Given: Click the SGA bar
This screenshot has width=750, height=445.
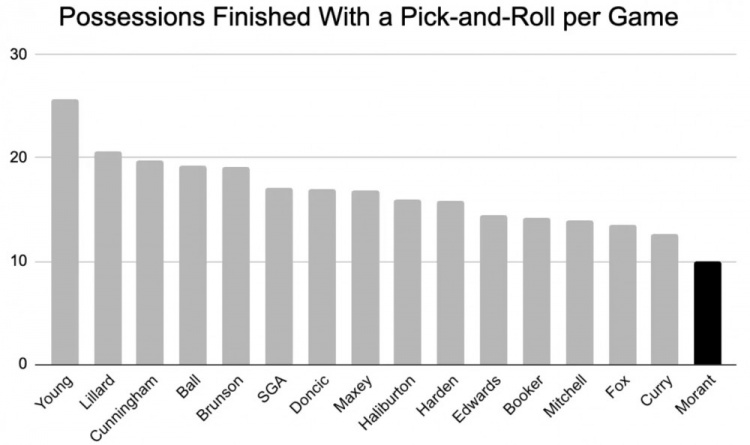Looking at the screenshot, I should [279, 276].
